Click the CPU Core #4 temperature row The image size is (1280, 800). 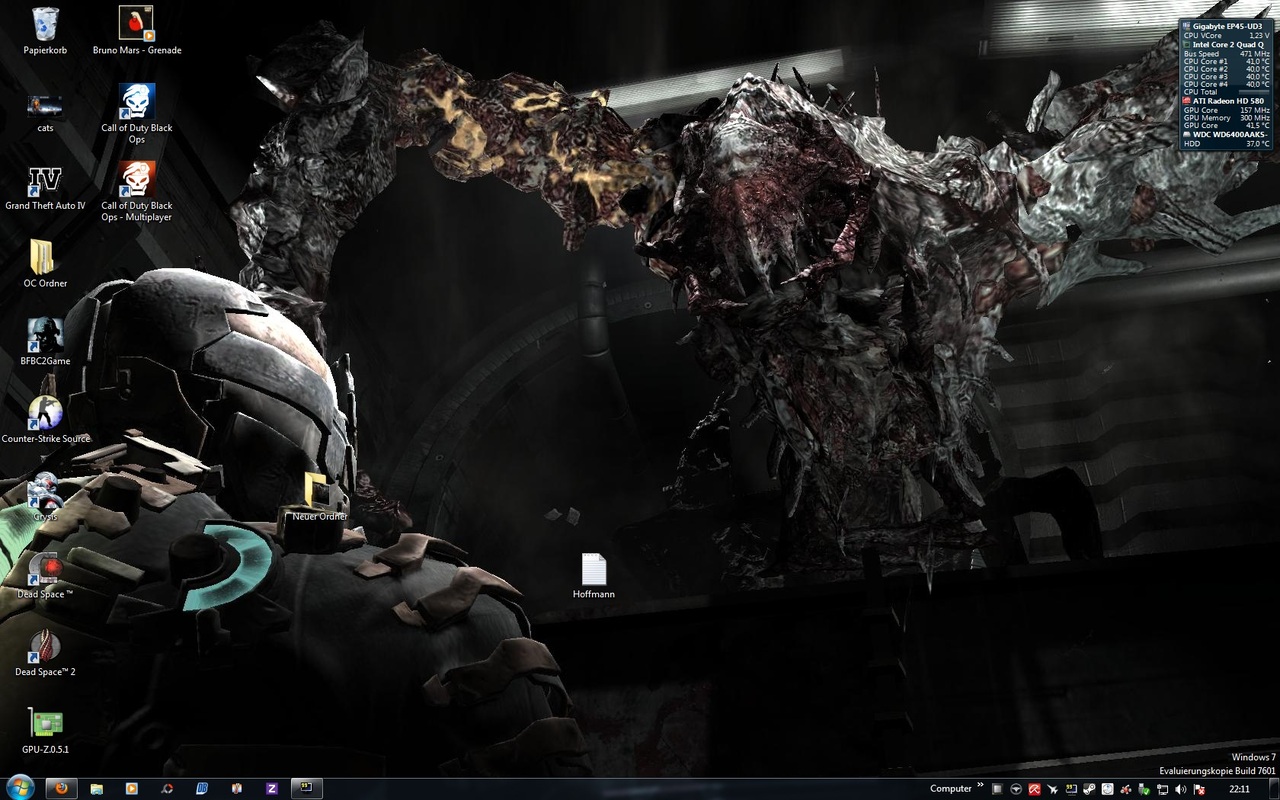(1228, 85)
